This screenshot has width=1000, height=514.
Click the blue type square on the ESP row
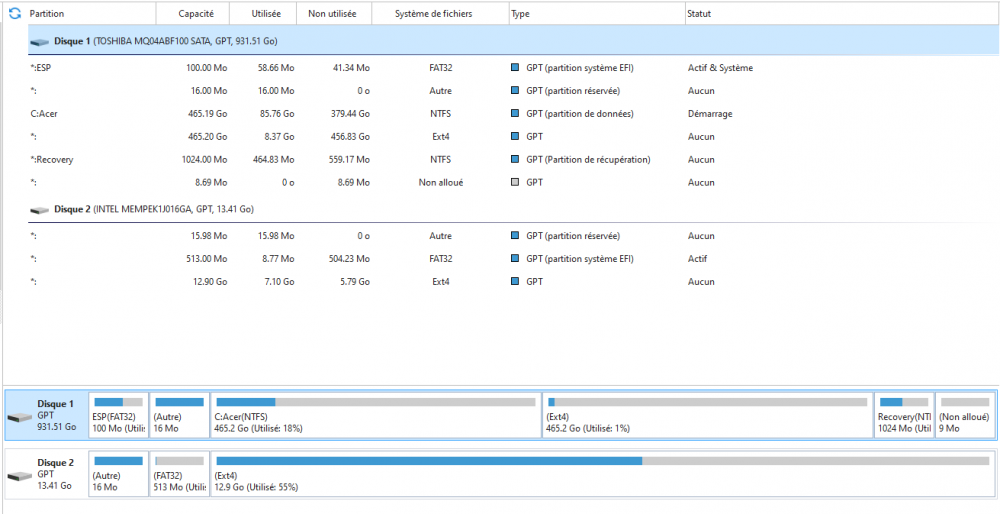(x=515, y=68)
